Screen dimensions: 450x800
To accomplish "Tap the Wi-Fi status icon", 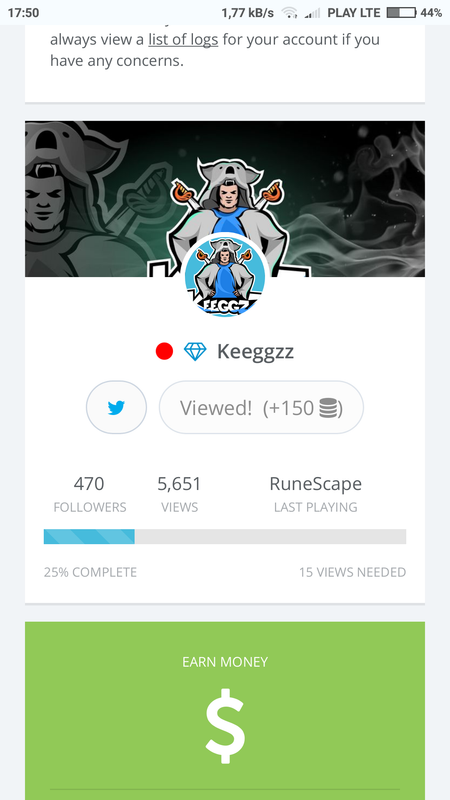I will point(289,13).
